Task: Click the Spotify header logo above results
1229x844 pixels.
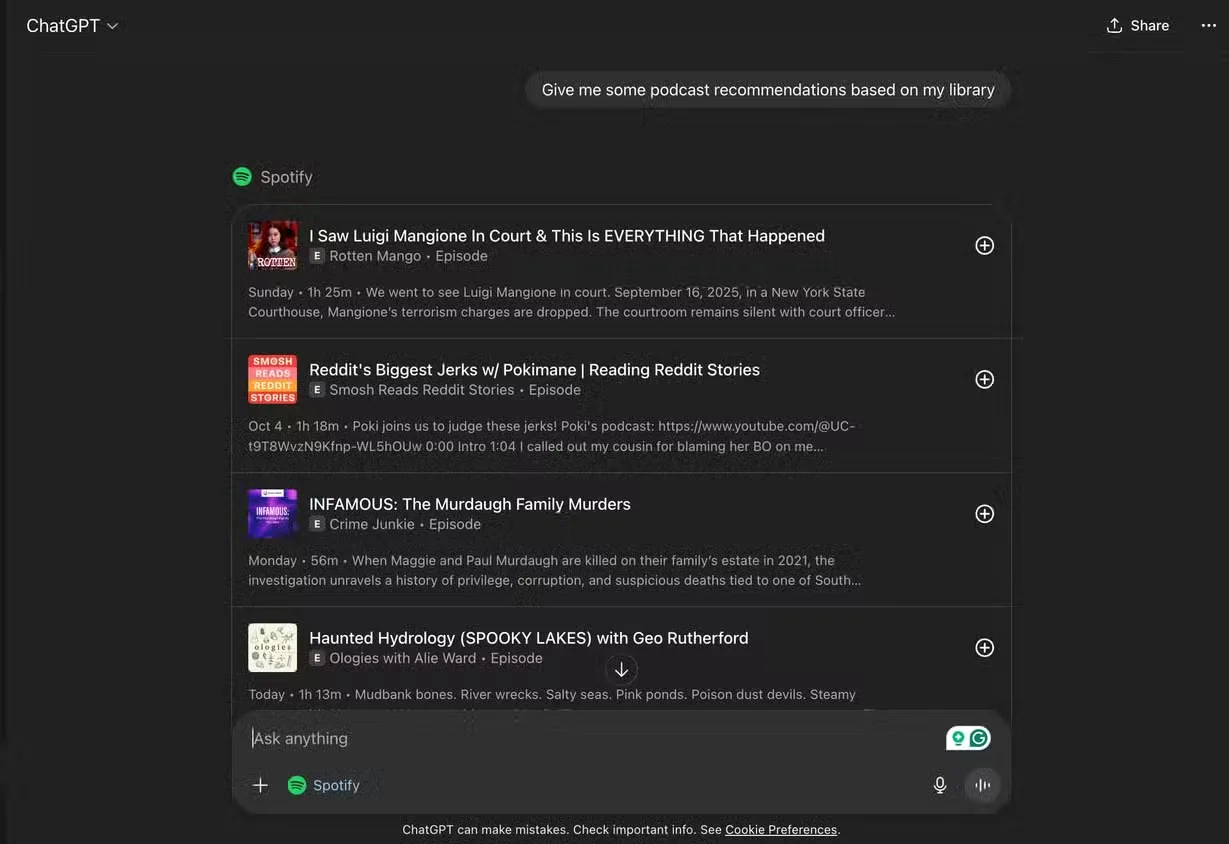Action: click(242, 177)
